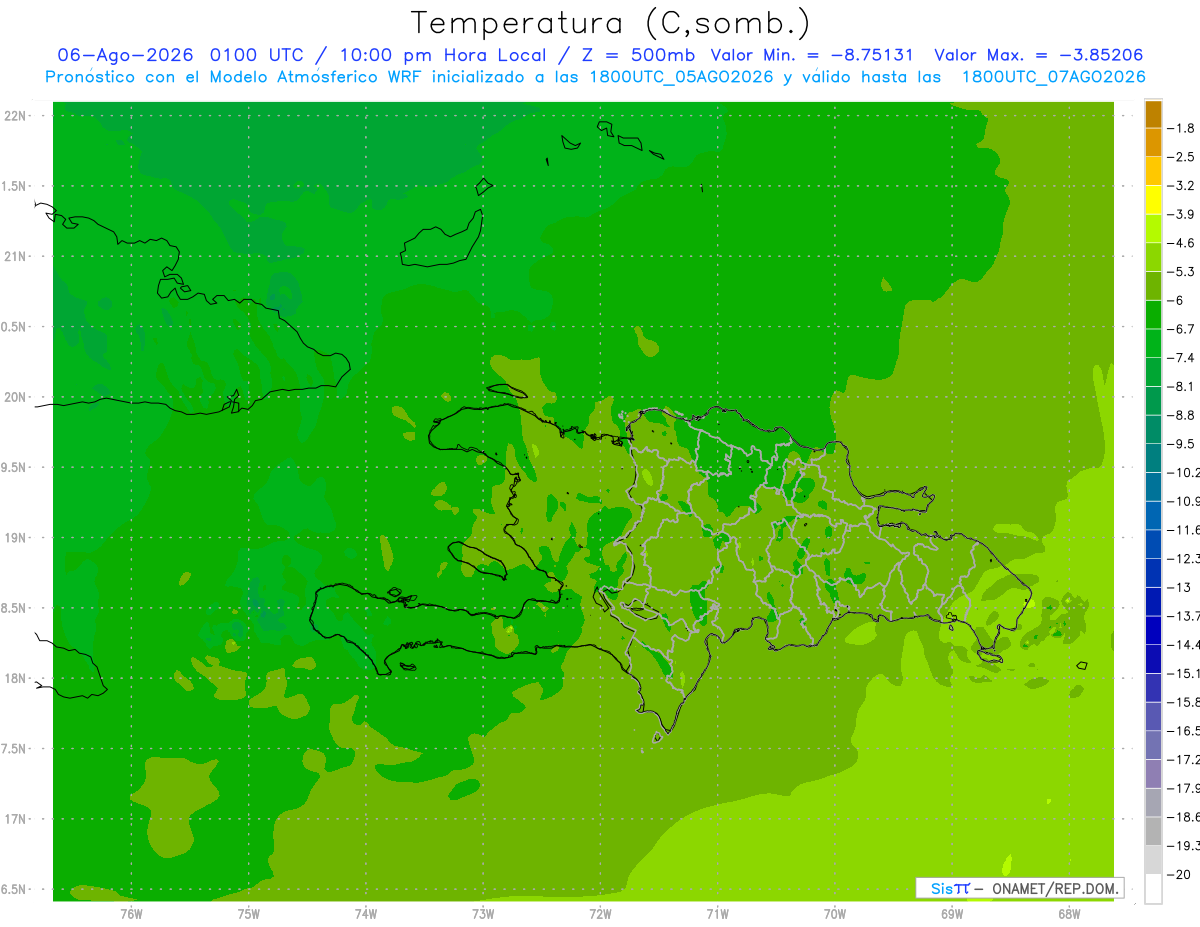Select the dark orange swatch above -1.8

(1153, 114)
